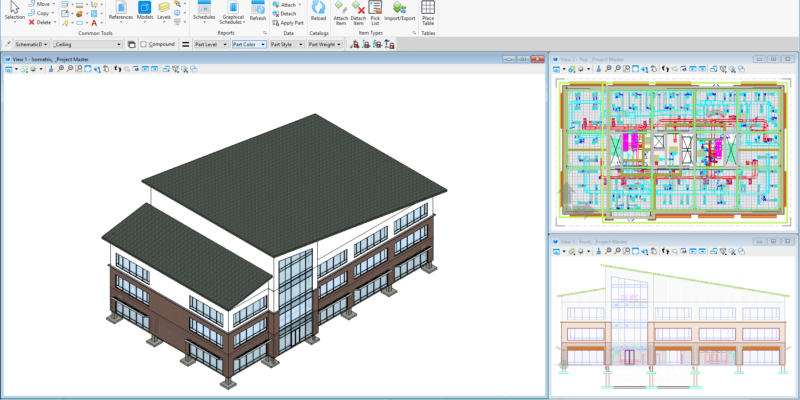The height and width of the screenshot is (400, 800).
Task: Click Walk footprints icon in View 1
Action: (118, 69)
